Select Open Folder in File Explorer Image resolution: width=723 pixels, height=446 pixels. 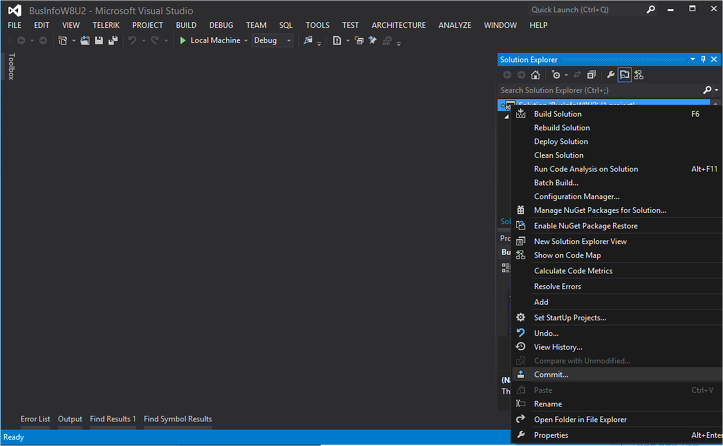tap(617, 419)
